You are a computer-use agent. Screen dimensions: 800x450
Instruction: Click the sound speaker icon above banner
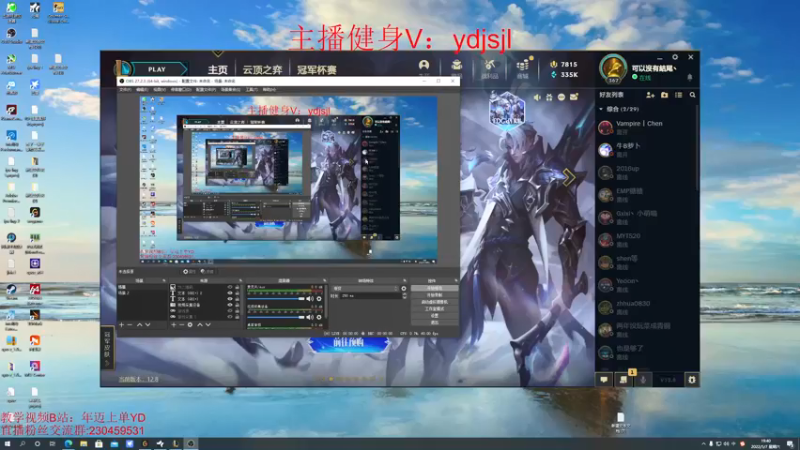click(537, 97)
